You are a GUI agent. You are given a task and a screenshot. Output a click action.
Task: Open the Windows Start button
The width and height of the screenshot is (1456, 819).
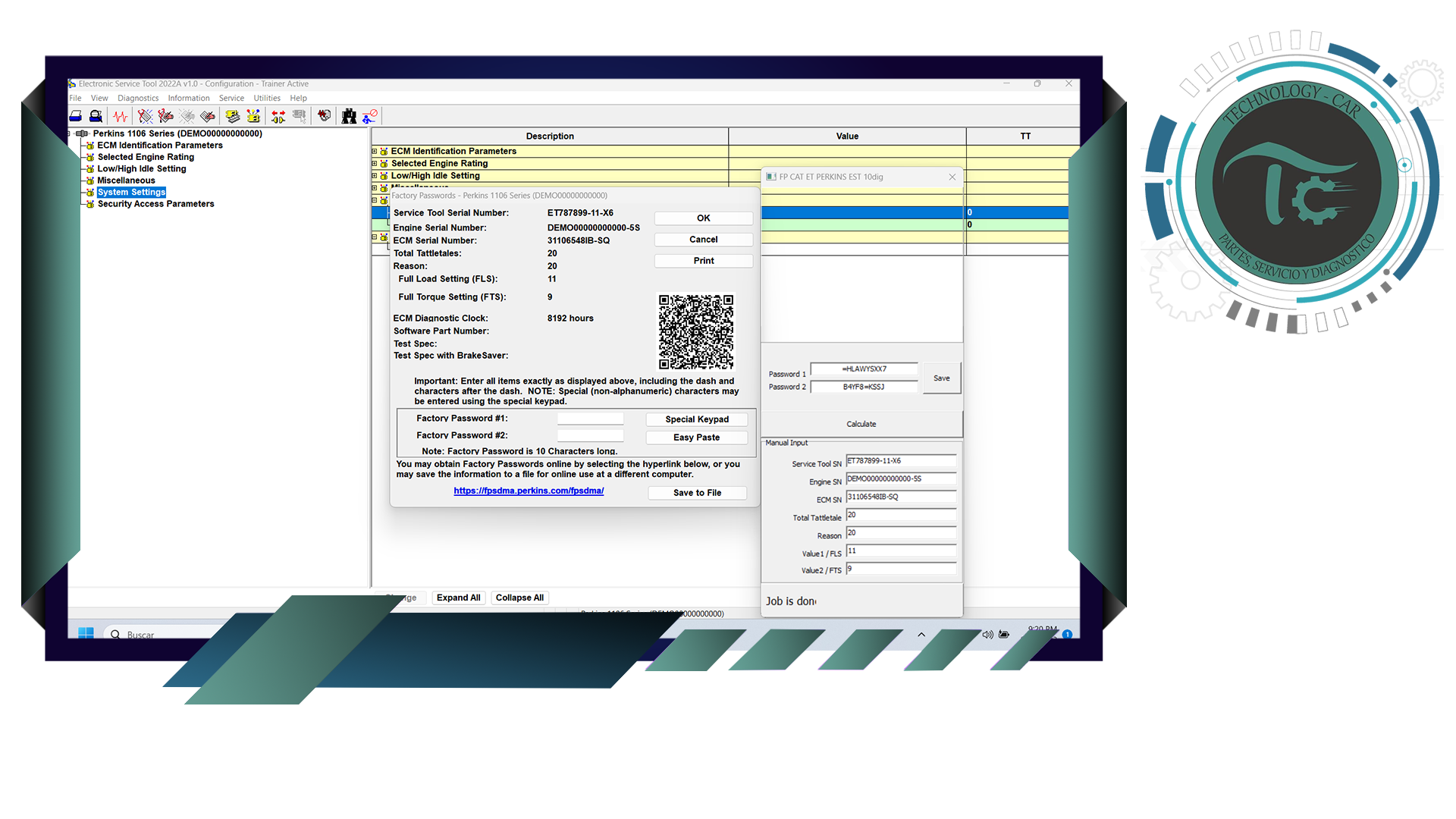86,633
